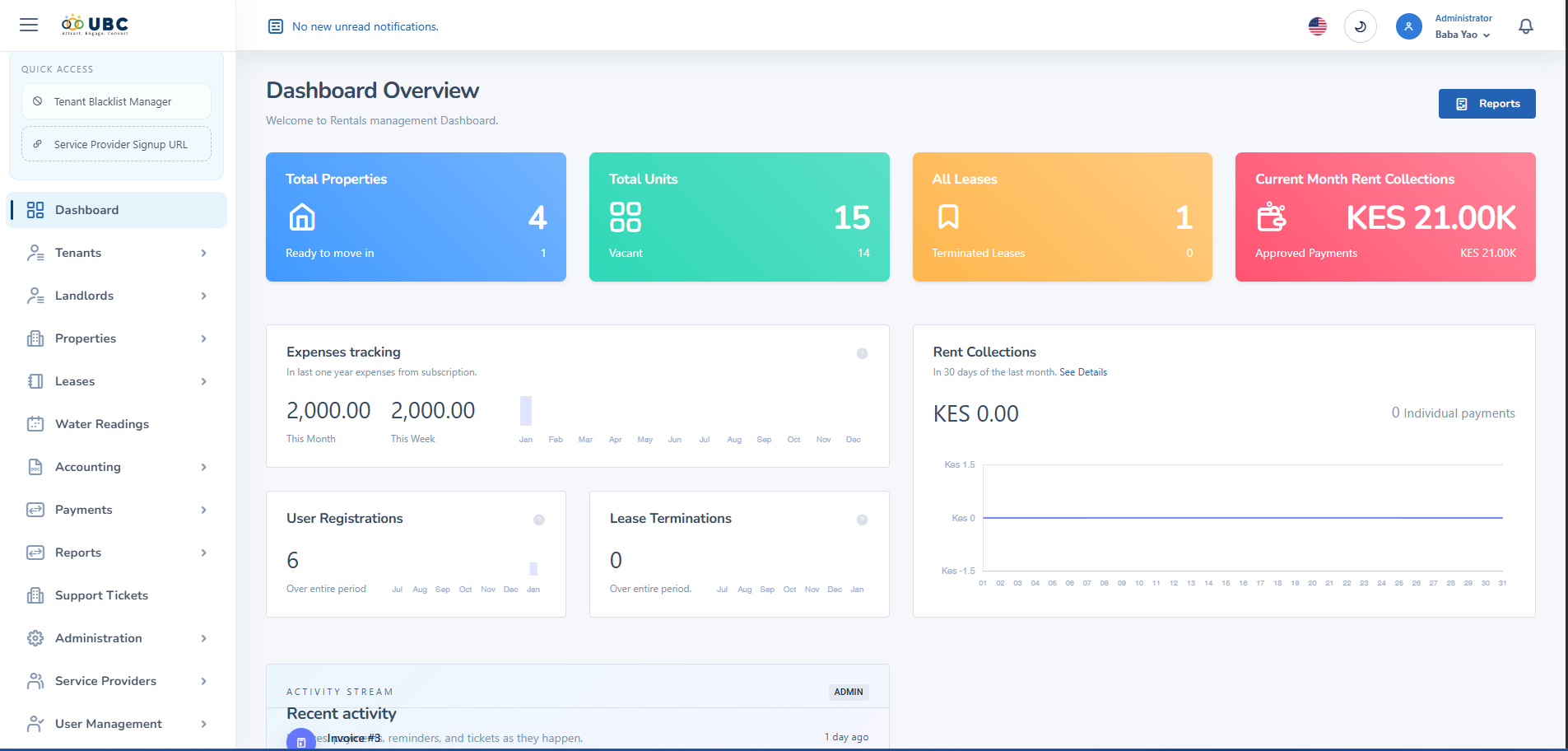Click the Lease Terminations help icon
This screenshot has width=1568, height=751.
[862, 520]
